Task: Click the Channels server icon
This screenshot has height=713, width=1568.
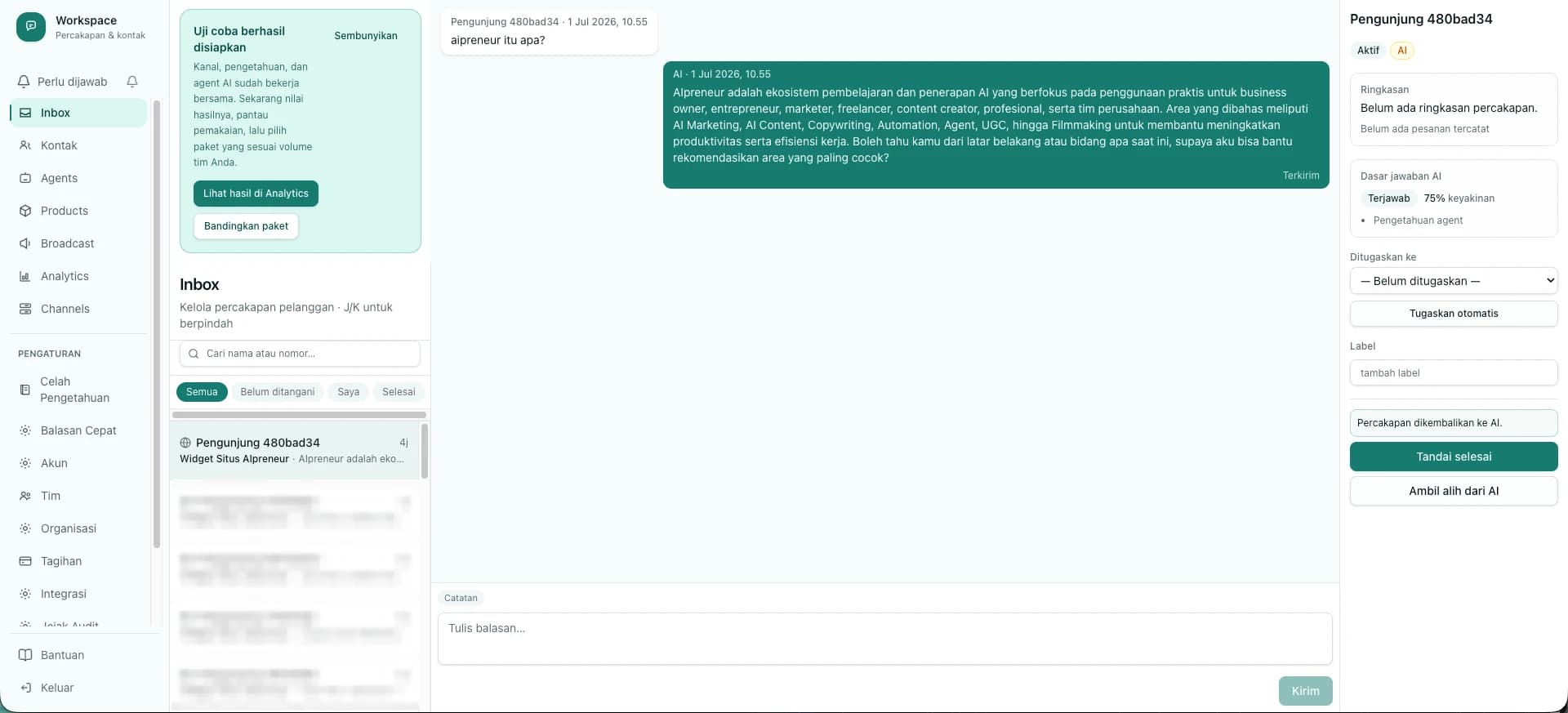Action: point(25,309)
